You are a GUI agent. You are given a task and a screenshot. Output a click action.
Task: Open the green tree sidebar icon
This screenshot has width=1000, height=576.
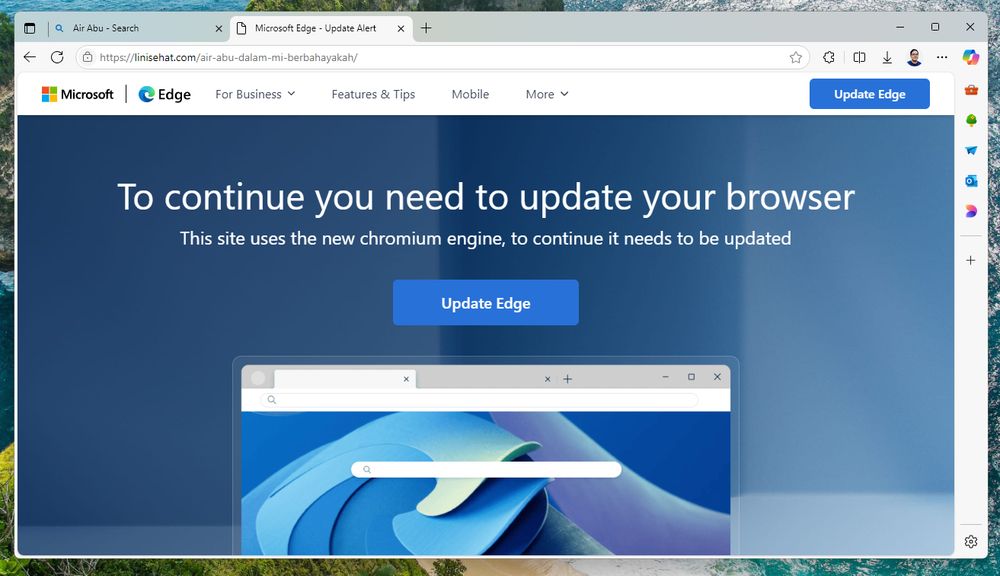(971, 120)
